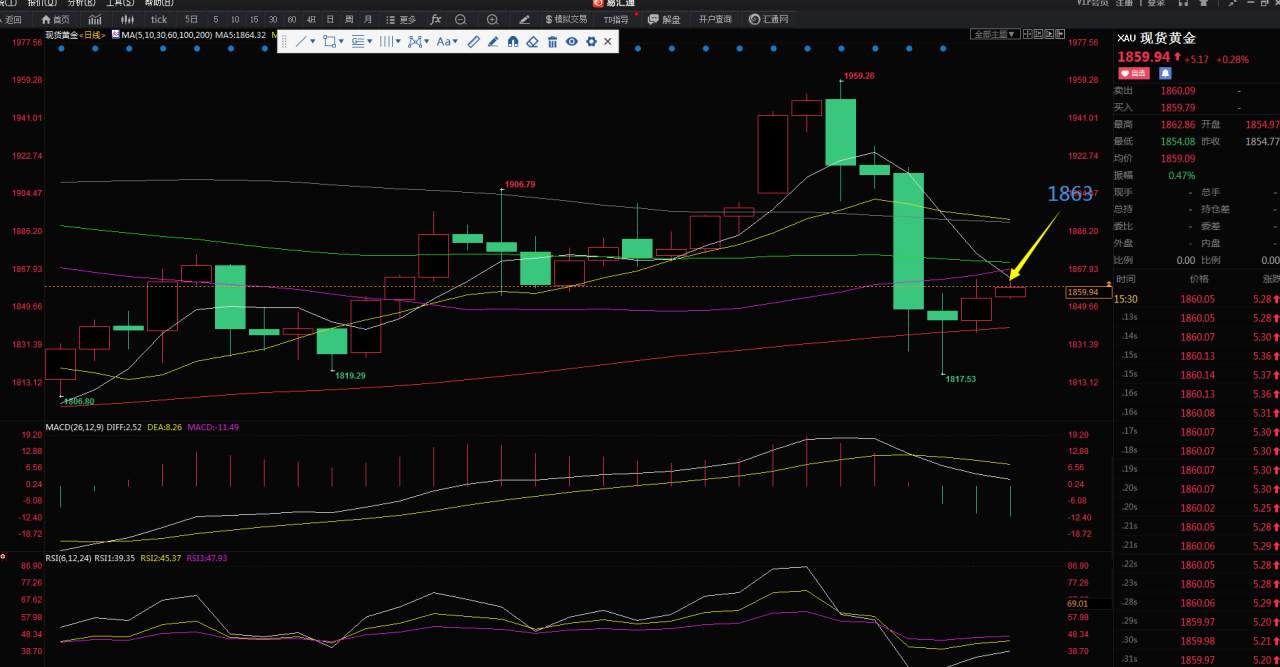Open 开户查询 account inquiry
Viewport: 1280px width, 667px height.
[x=715, y=19]
